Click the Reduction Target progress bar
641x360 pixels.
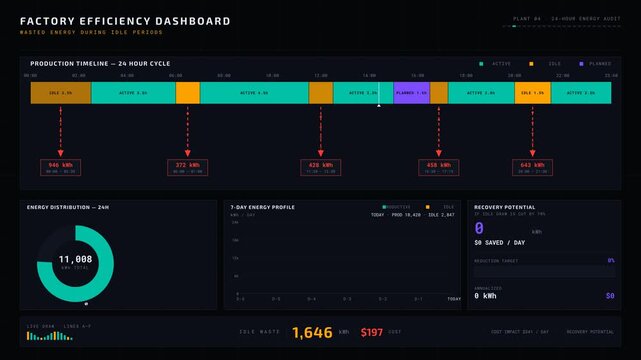point(545,271)
